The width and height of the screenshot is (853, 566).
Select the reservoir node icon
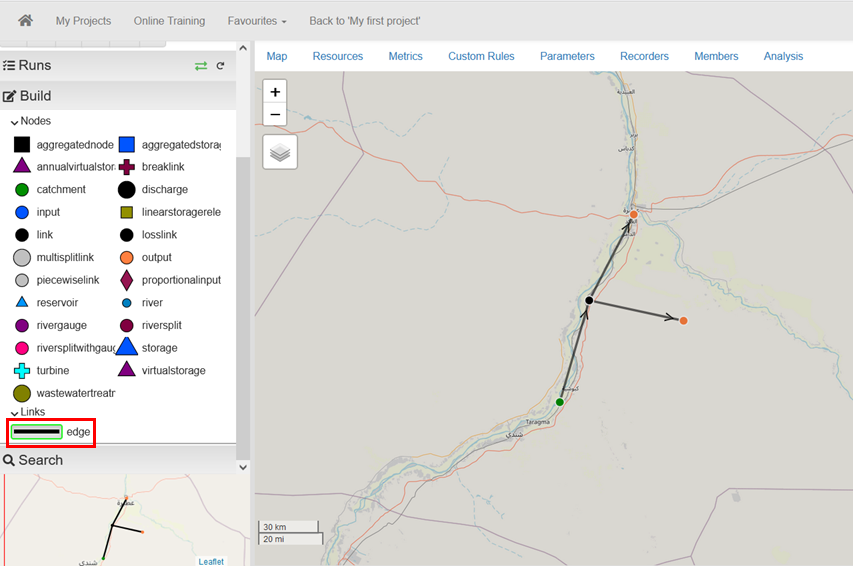coord(21,302)
